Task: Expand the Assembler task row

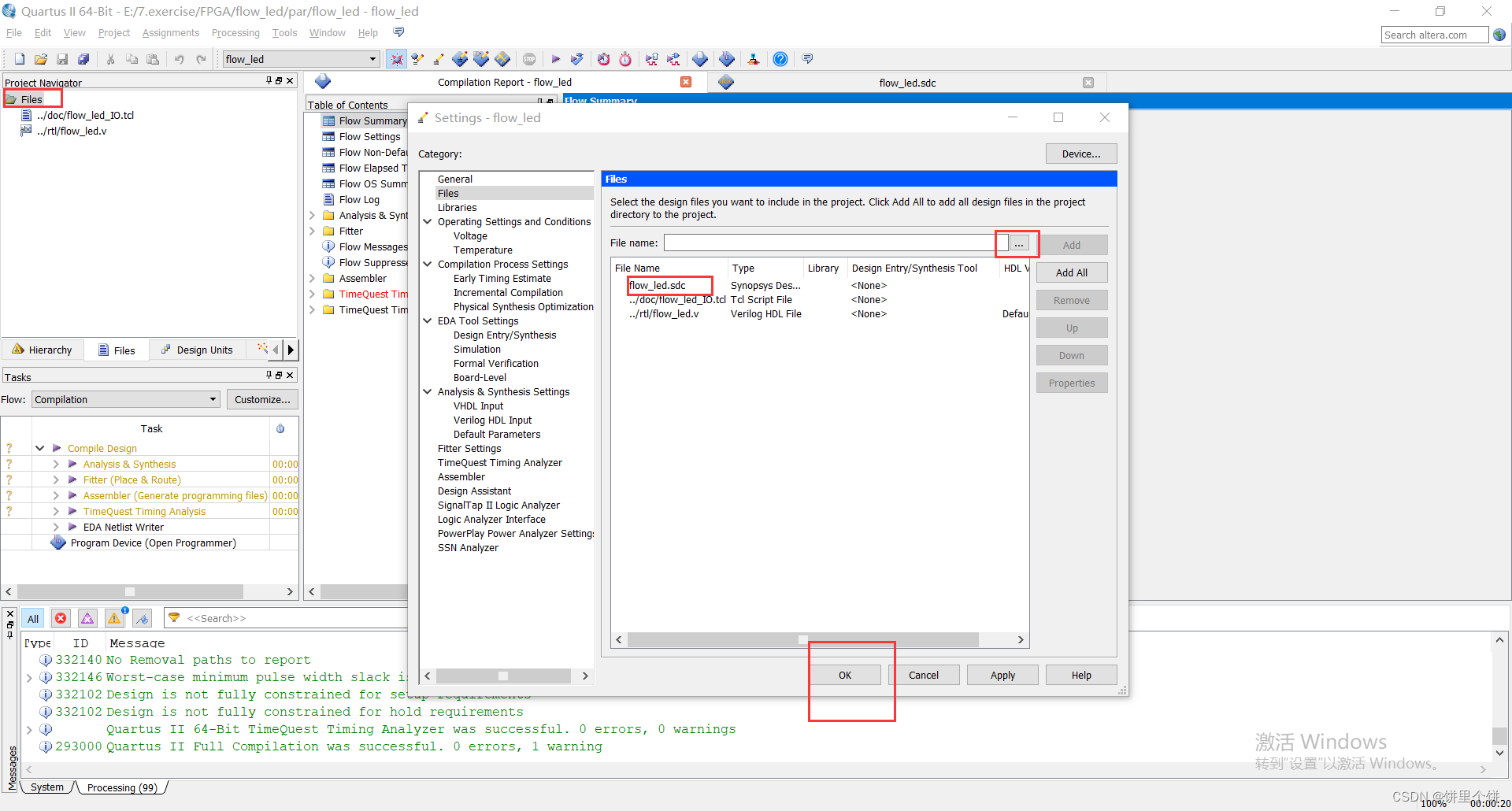Action: (x=56, y=495)
